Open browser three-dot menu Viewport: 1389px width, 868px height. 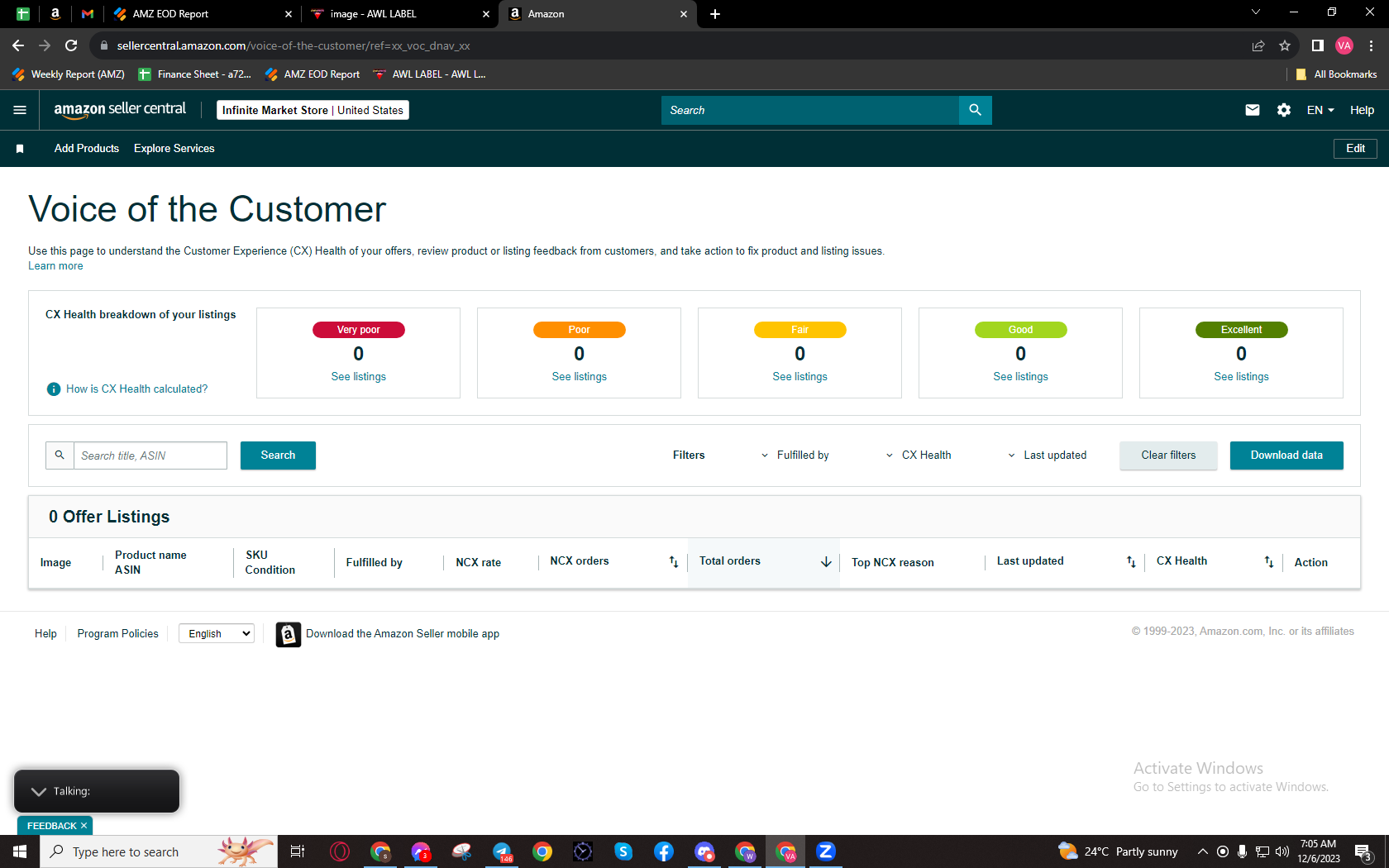click(1371, 45)
